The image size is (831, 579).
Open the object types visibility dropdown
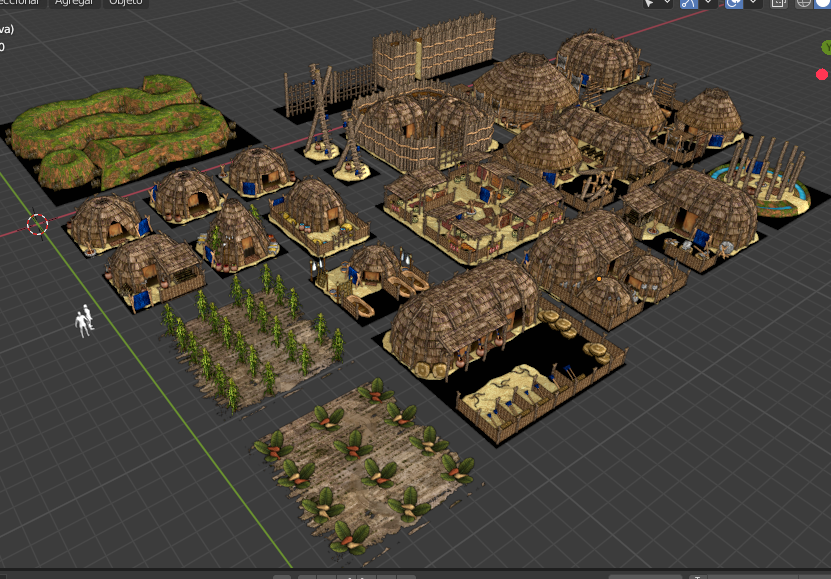point(655,3)
